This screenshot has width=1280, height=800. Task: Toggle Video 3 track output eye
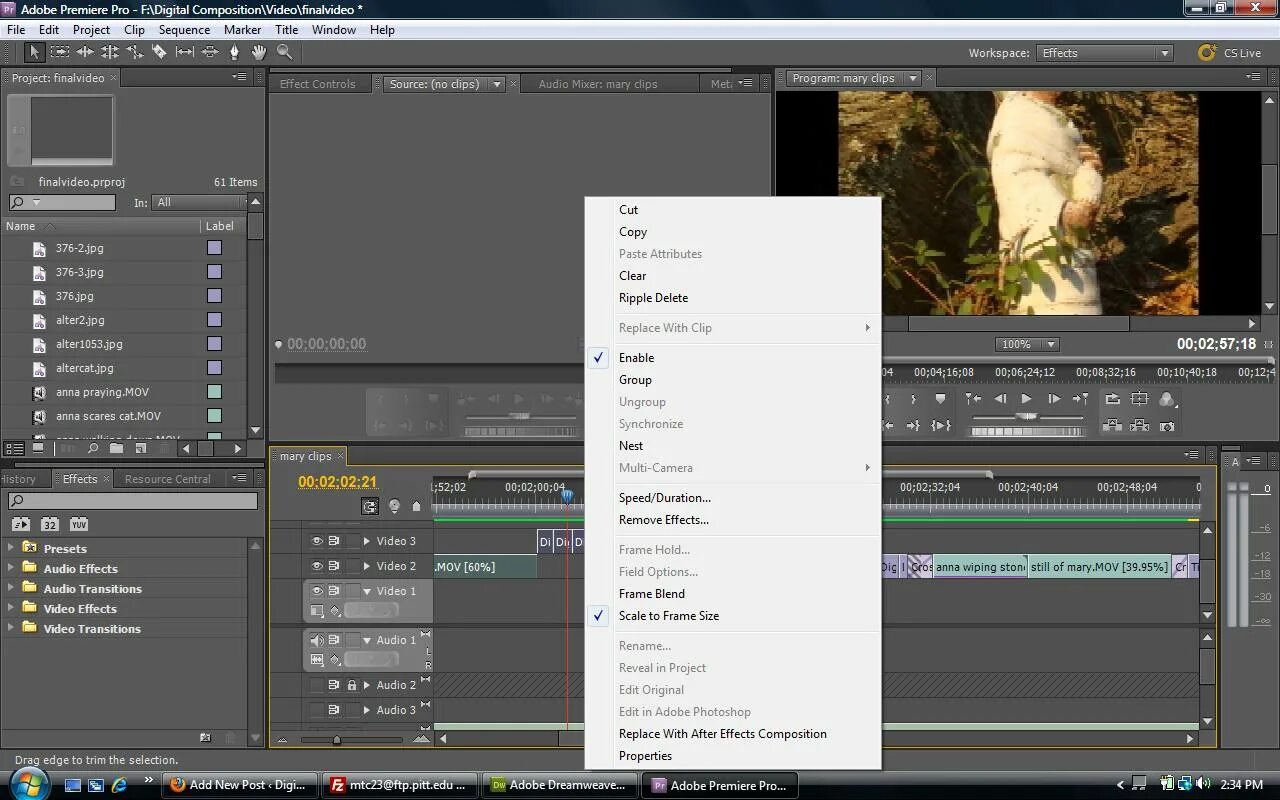317,541
